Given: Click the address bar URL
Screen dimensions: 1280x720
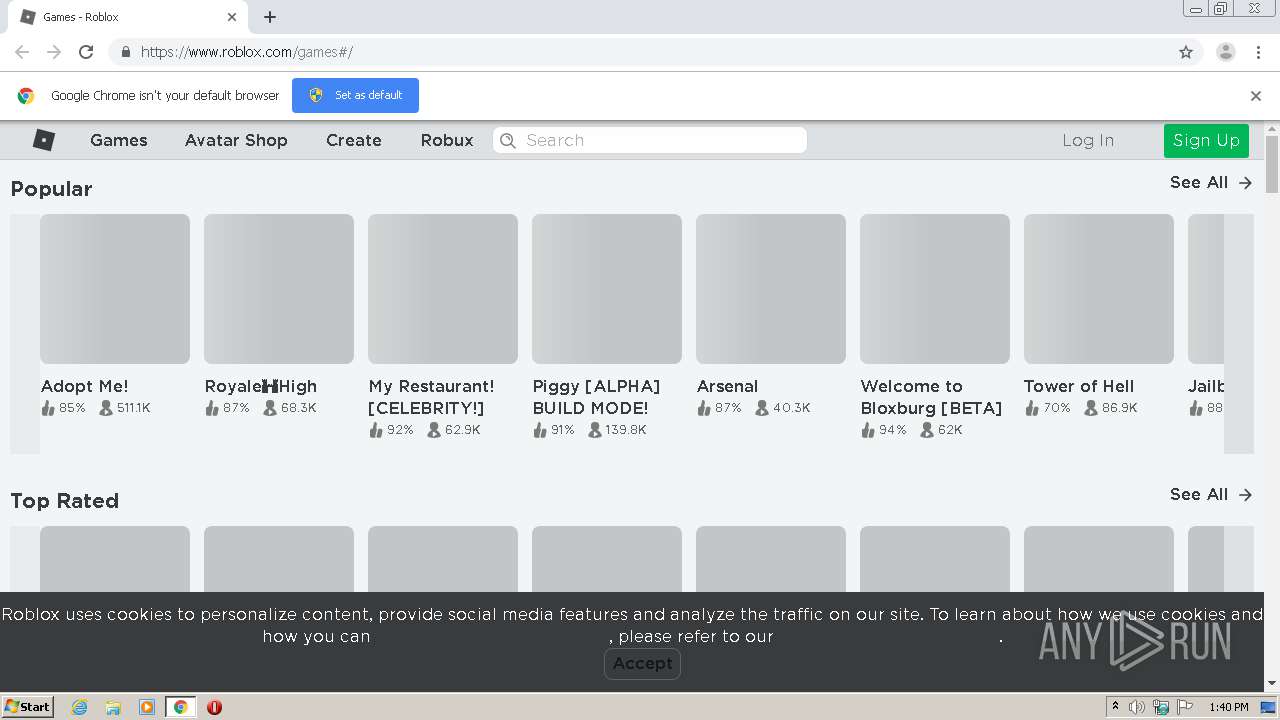Looking at the screenshot, I should tap(247, 52).
